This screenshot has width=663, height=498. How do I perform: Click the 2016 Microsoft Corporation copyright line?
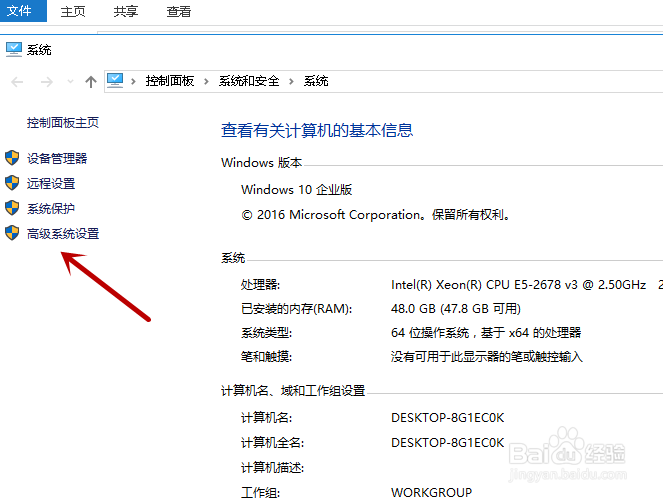pos(376,215)
